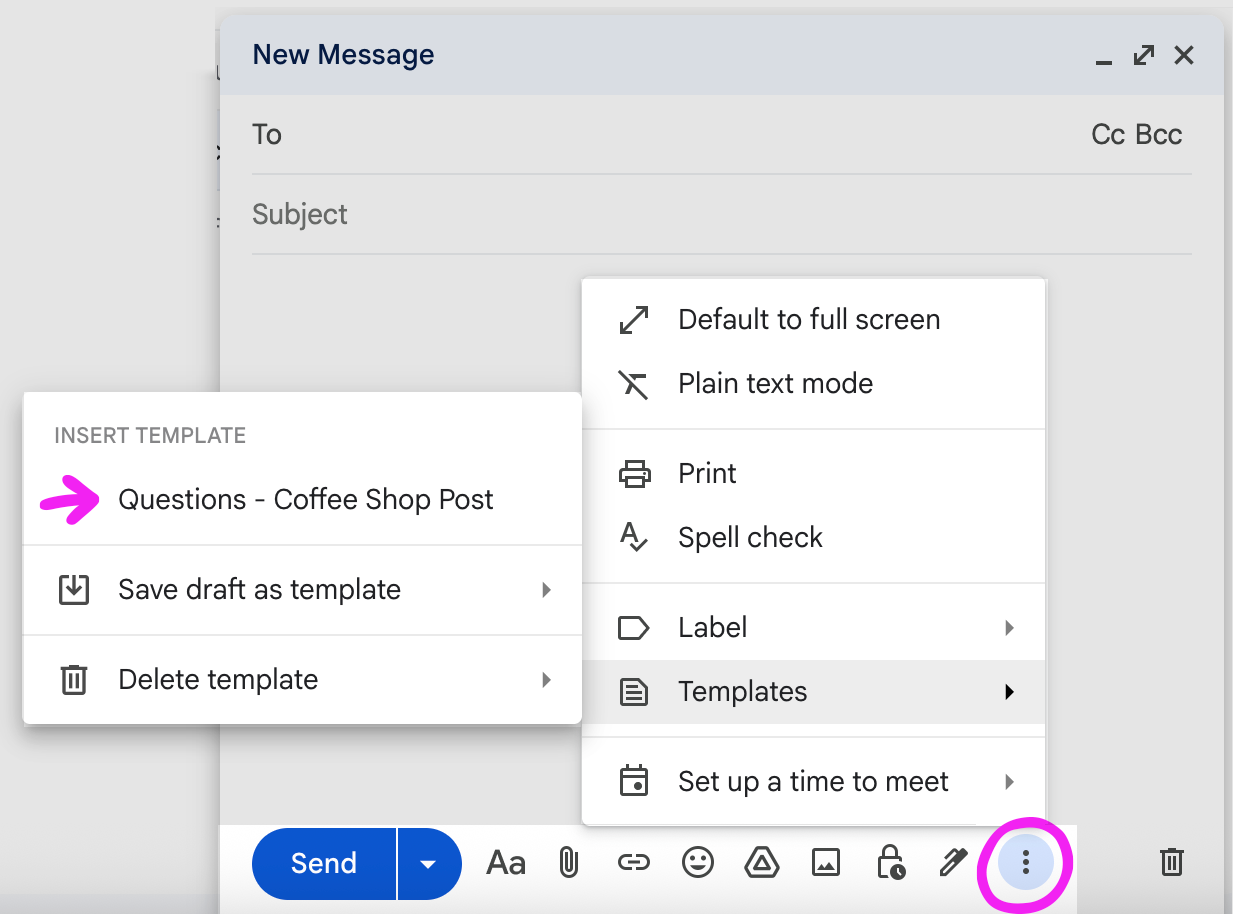The width and height of the screenshot is (1233, 914).
Task: Open the three-dot more options menu
Action: [1025, 862]
